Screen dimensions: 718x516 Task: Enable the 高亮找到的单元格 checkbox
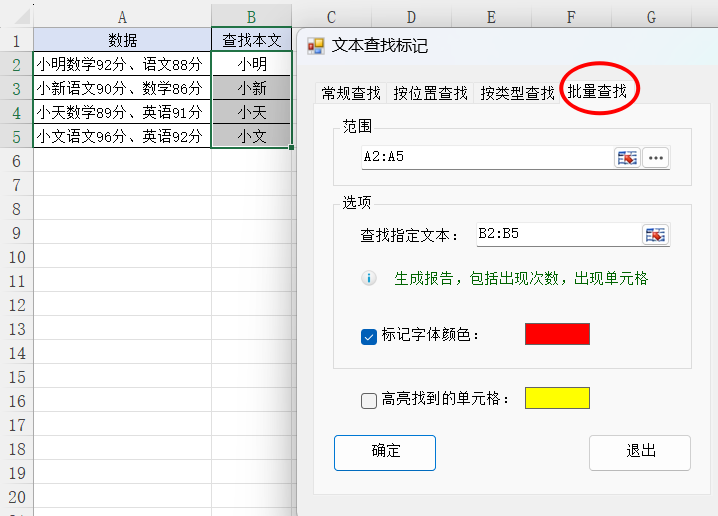coord(369,400)
